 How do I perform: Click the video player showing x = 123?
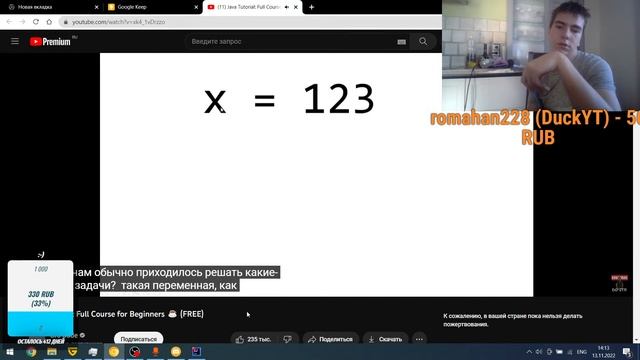pos(316,174)
